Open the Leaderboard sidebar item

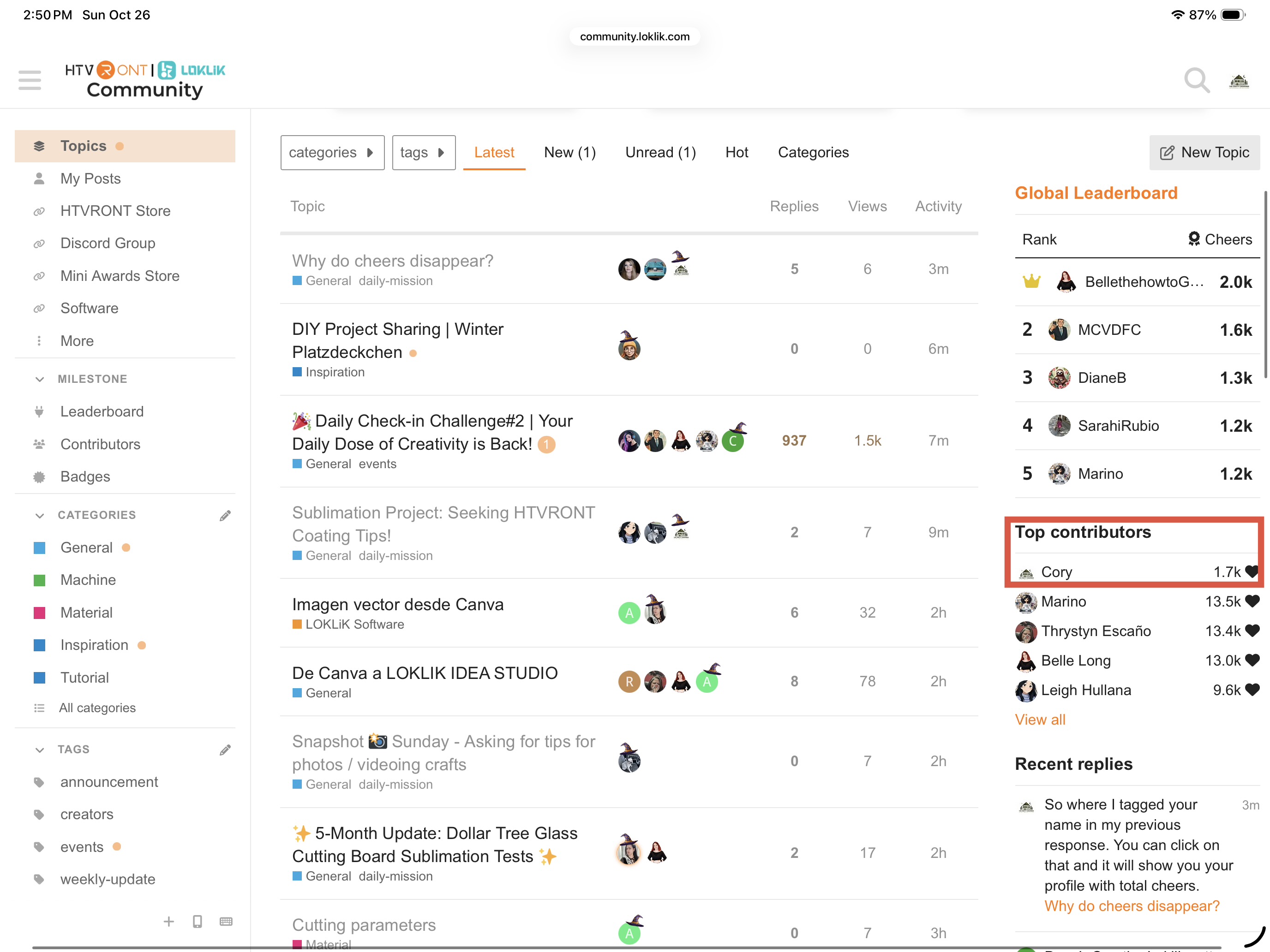pyautogui.click(x=102, y=411)
